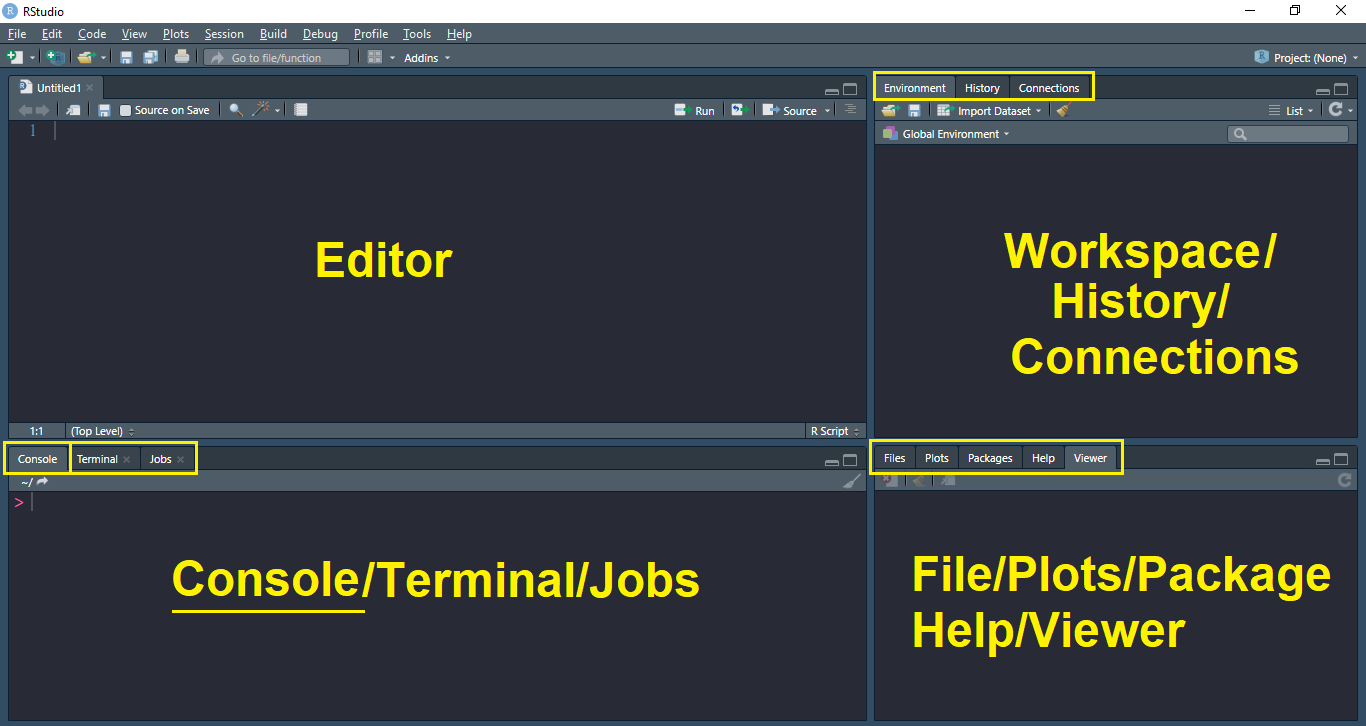Clear the environment with the broom icon
1366x726 pixels.
tap(1063, 111)
